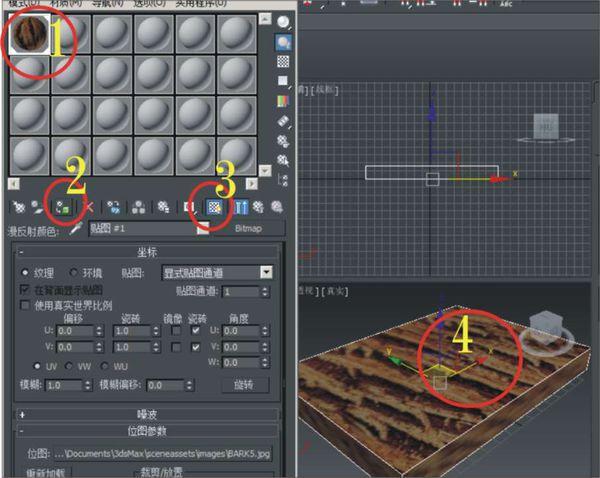Screen dimensions: 600x478
Task: Select the 纹理 radio button
Action: 24,272
